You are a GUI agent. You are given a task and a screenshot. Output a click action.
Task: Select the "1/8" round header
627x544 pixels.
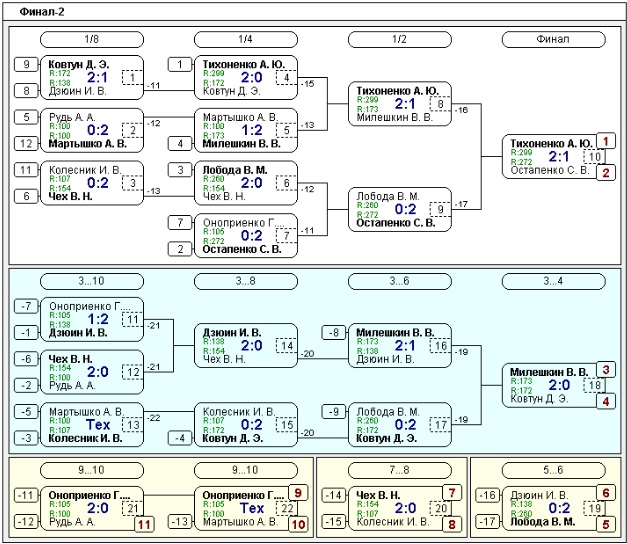pos(92,39)
